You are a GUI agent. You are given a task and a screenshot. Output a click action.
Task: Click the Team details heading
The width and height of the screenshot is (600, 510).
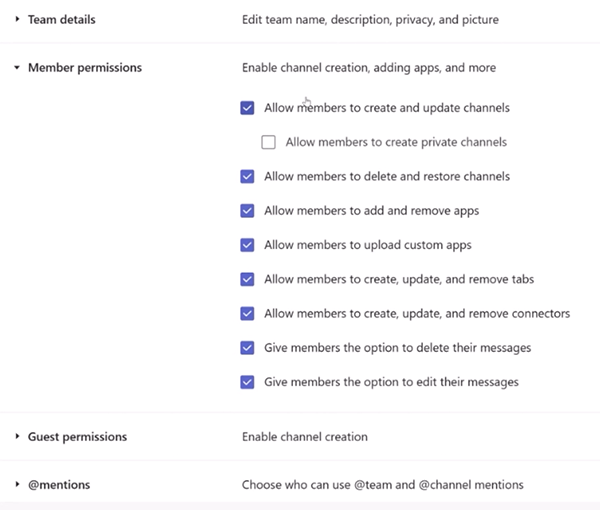(x=62, y=20)
